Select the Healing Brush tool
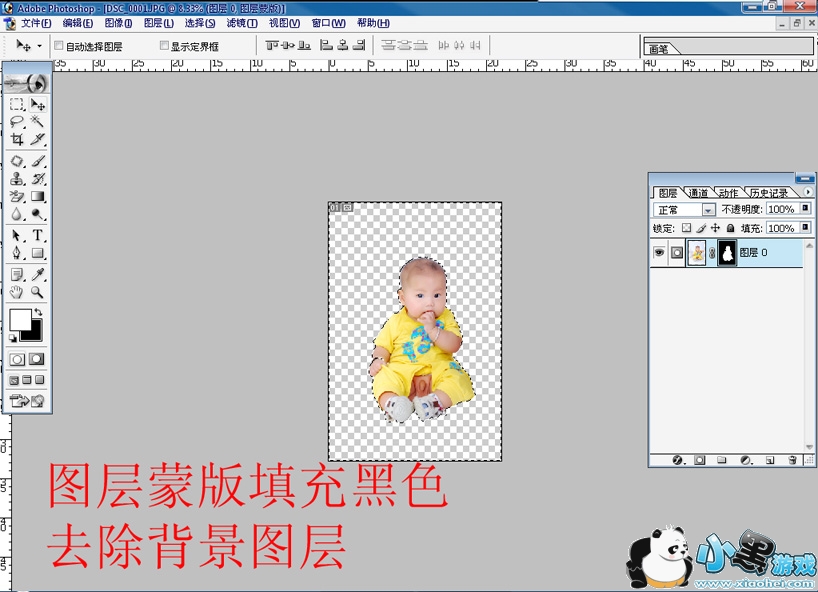Viewport: 818px width, 592px height. click(17, 161)
